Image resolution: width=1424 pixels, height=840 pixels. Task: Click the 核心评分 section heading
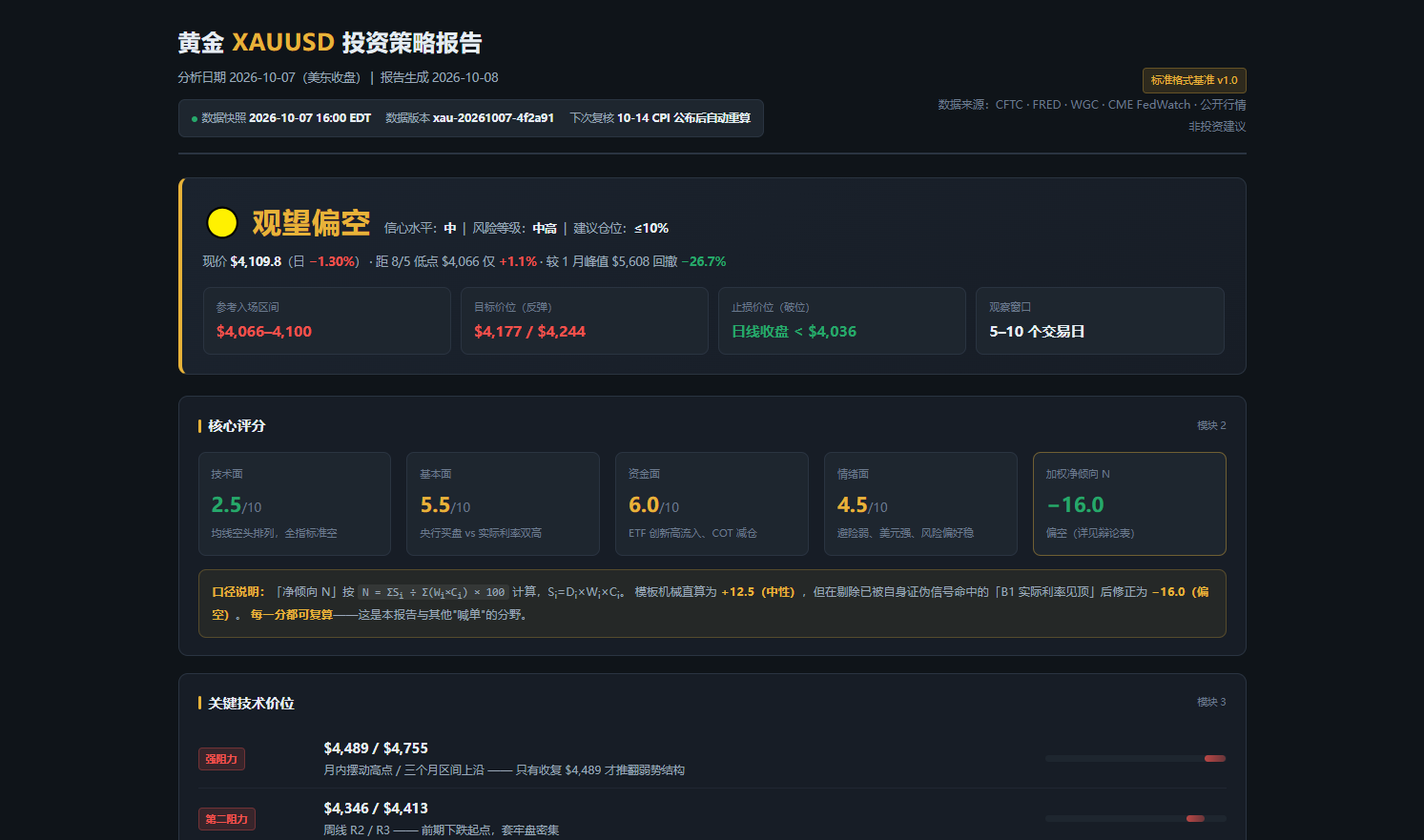pos(237,426)
